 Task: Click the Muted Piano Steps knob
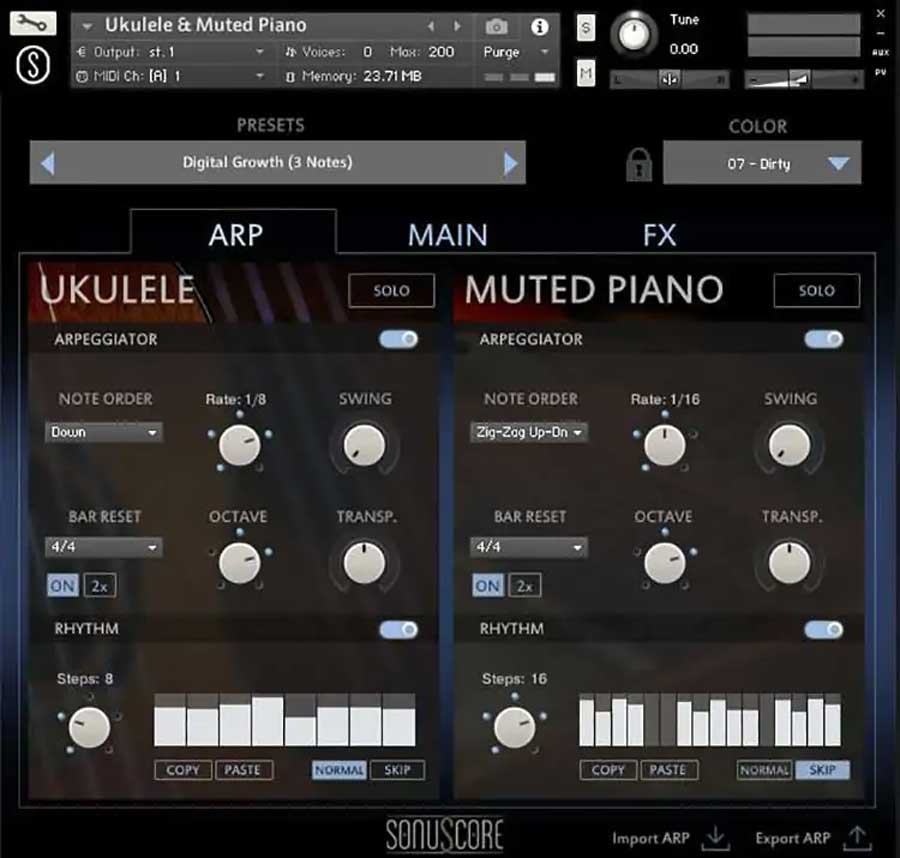click(514, 728)
